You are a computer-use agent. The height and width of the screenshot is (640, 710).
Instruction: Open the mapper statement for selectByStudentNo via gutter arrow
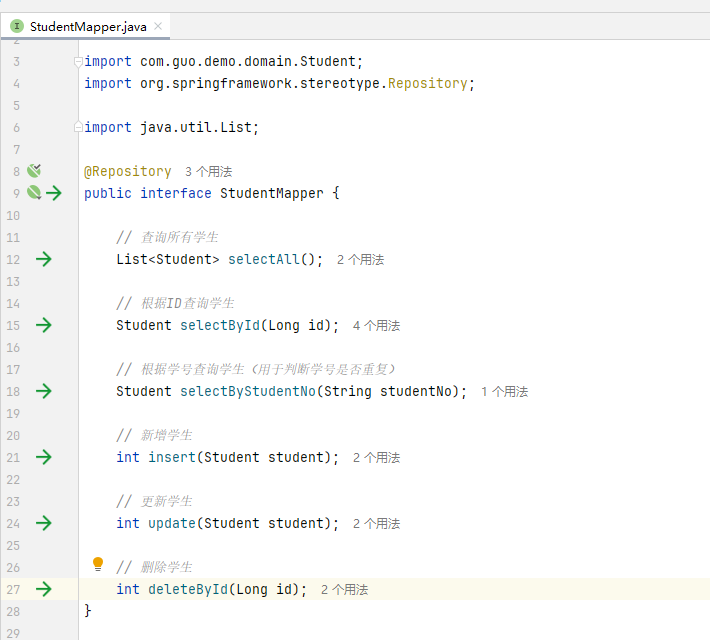coord(44,391)
